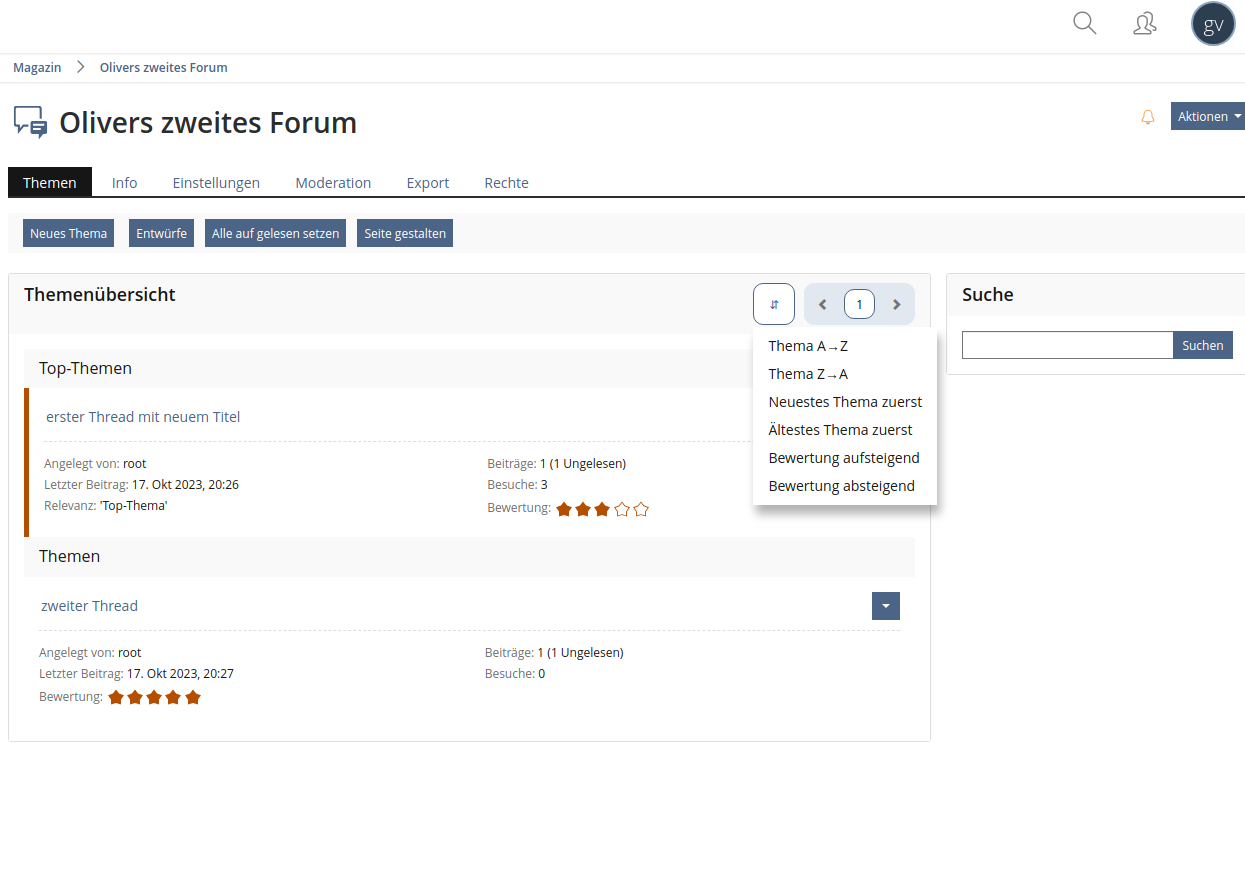Go to previous page of topics
The image size is (1245, 887).
(x=823, y=304)
